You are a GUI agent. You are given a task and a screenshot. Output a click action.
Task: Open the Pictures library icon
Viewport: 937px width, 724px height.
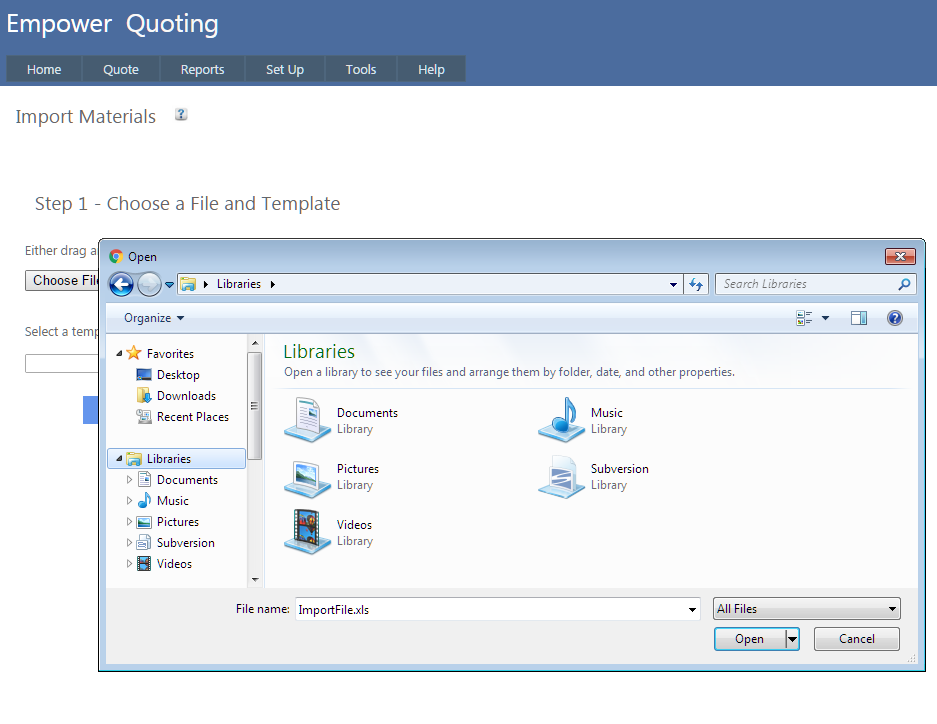307,476
